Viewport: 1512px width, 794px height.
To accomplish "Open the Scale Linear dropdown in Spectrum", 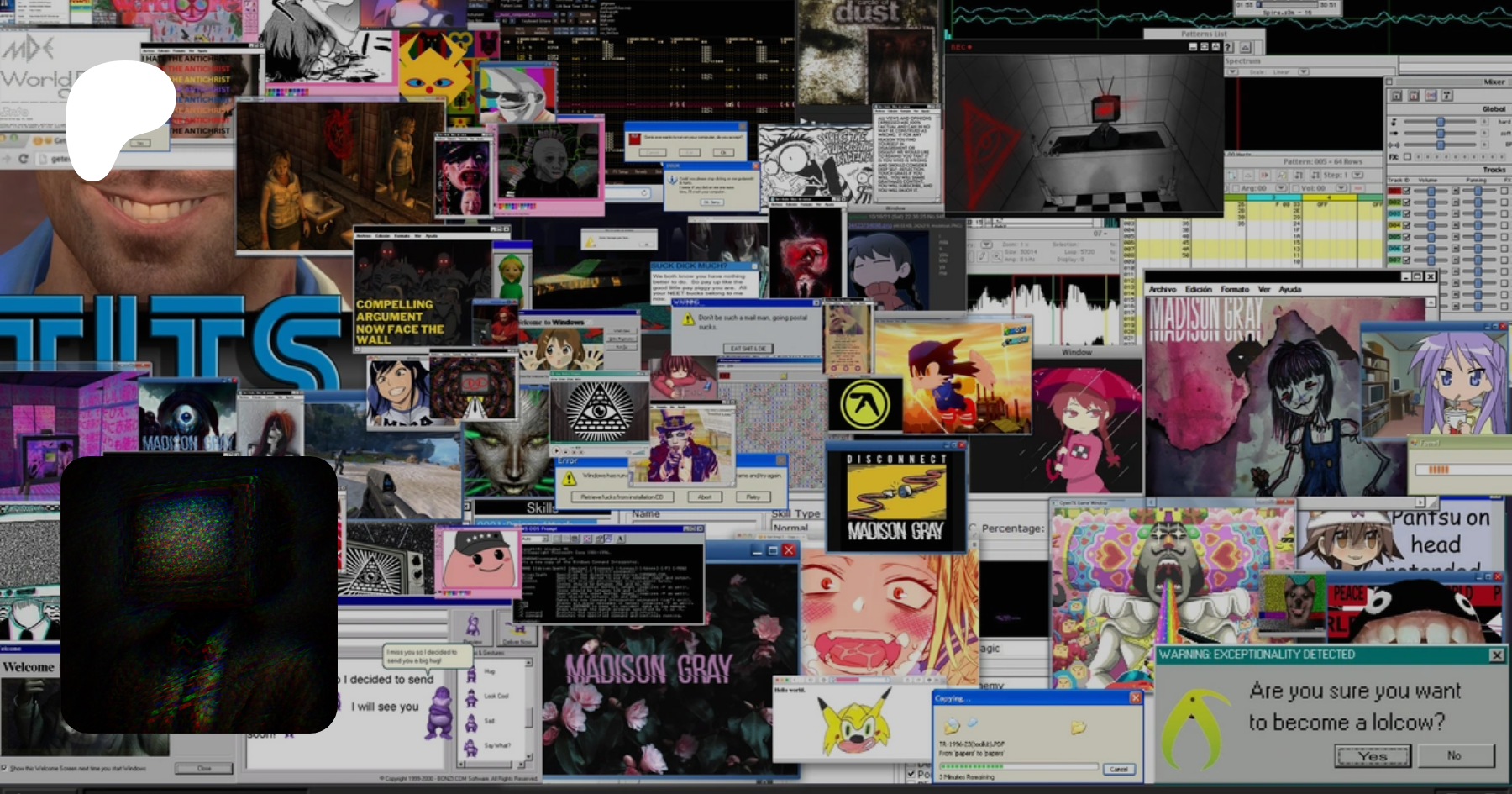I will [1304, 72].
